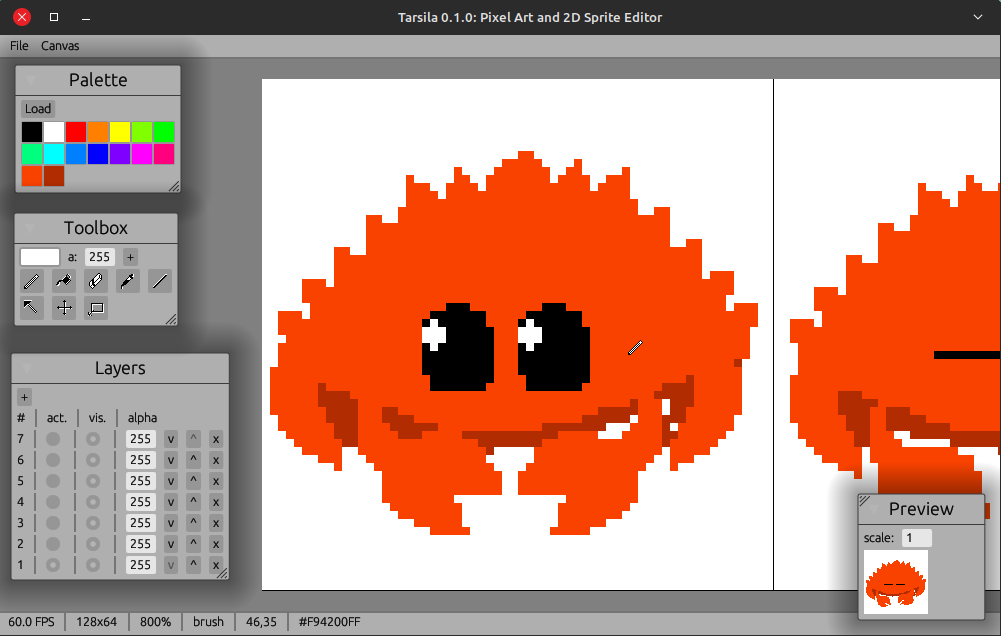
Task: Edit layer 7 alpha value field
Action: tap(140, 439)
